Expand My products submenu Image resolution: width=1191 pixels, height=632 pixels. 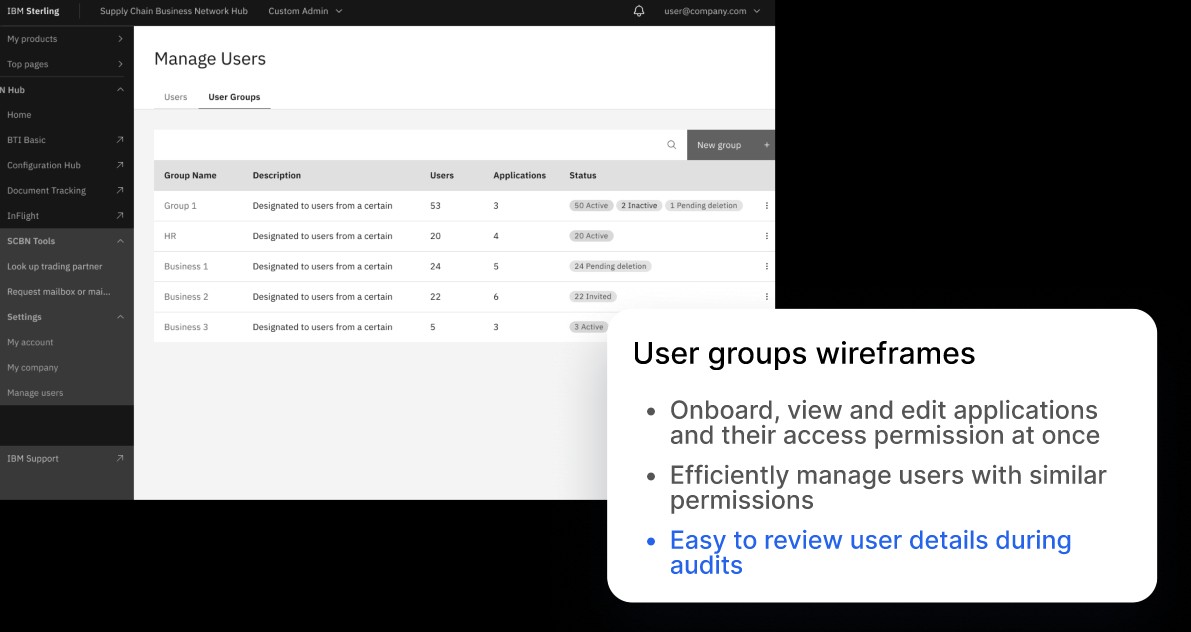(x=67, y=39)
